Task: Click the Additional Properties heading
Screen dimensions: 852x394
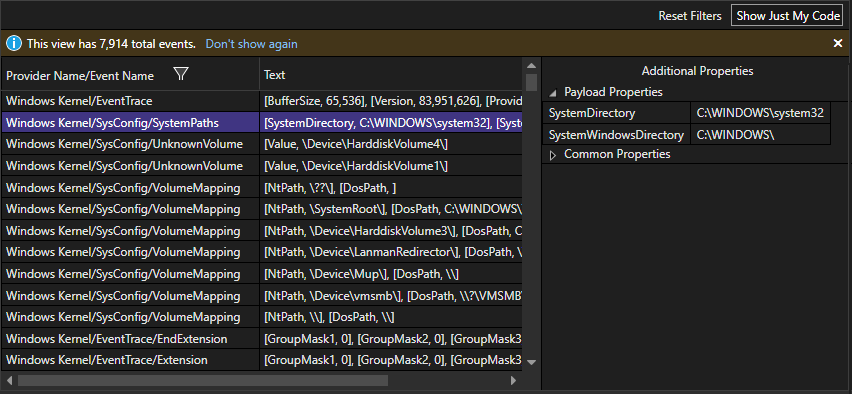Action: pyautogui.click(x=697, y=71)
